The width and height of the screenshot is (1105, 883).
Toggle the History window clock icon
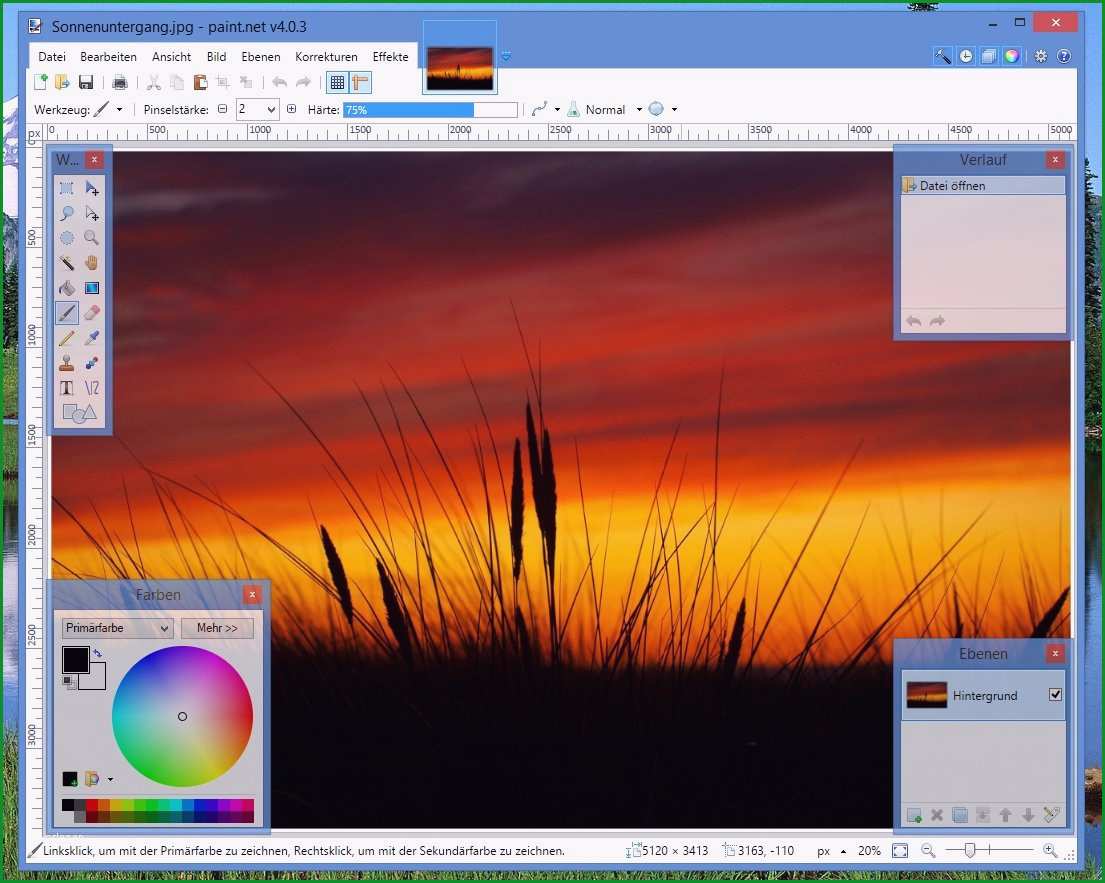966,56
